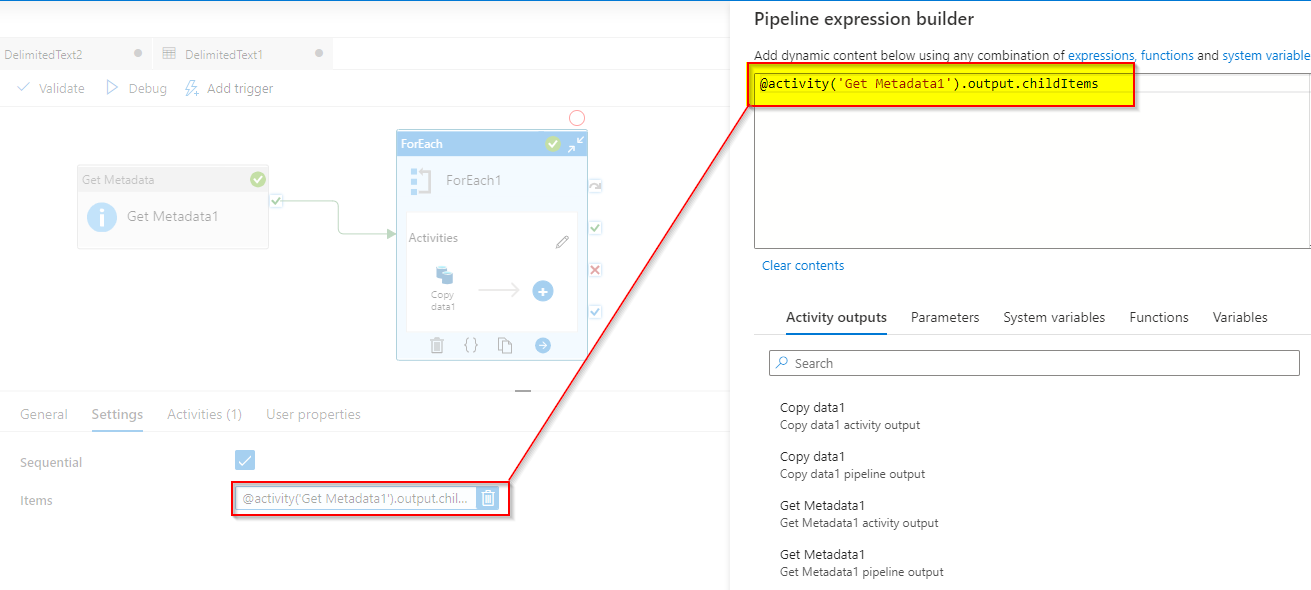Click Get Metadata green validation checkmark
Screen dimensions: 1311x590
[x=258, y=179]
